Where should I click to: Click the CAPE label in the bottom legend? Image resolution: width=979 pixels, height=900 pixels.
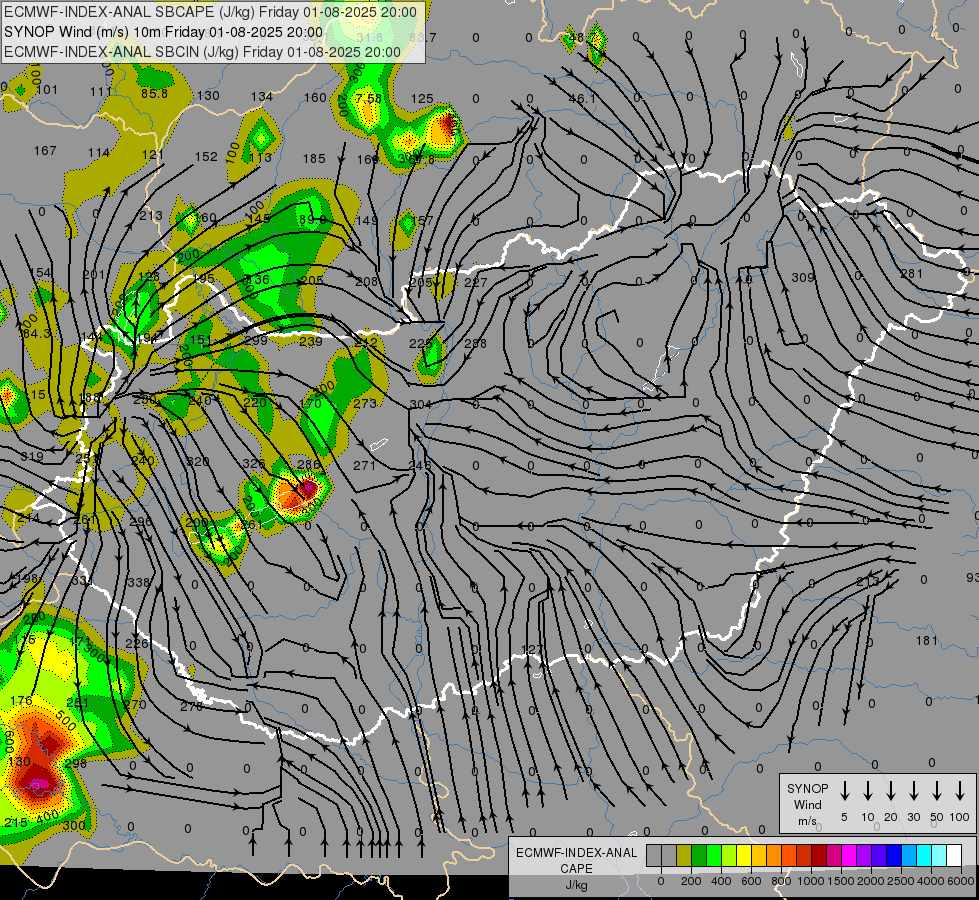[576, 869]
